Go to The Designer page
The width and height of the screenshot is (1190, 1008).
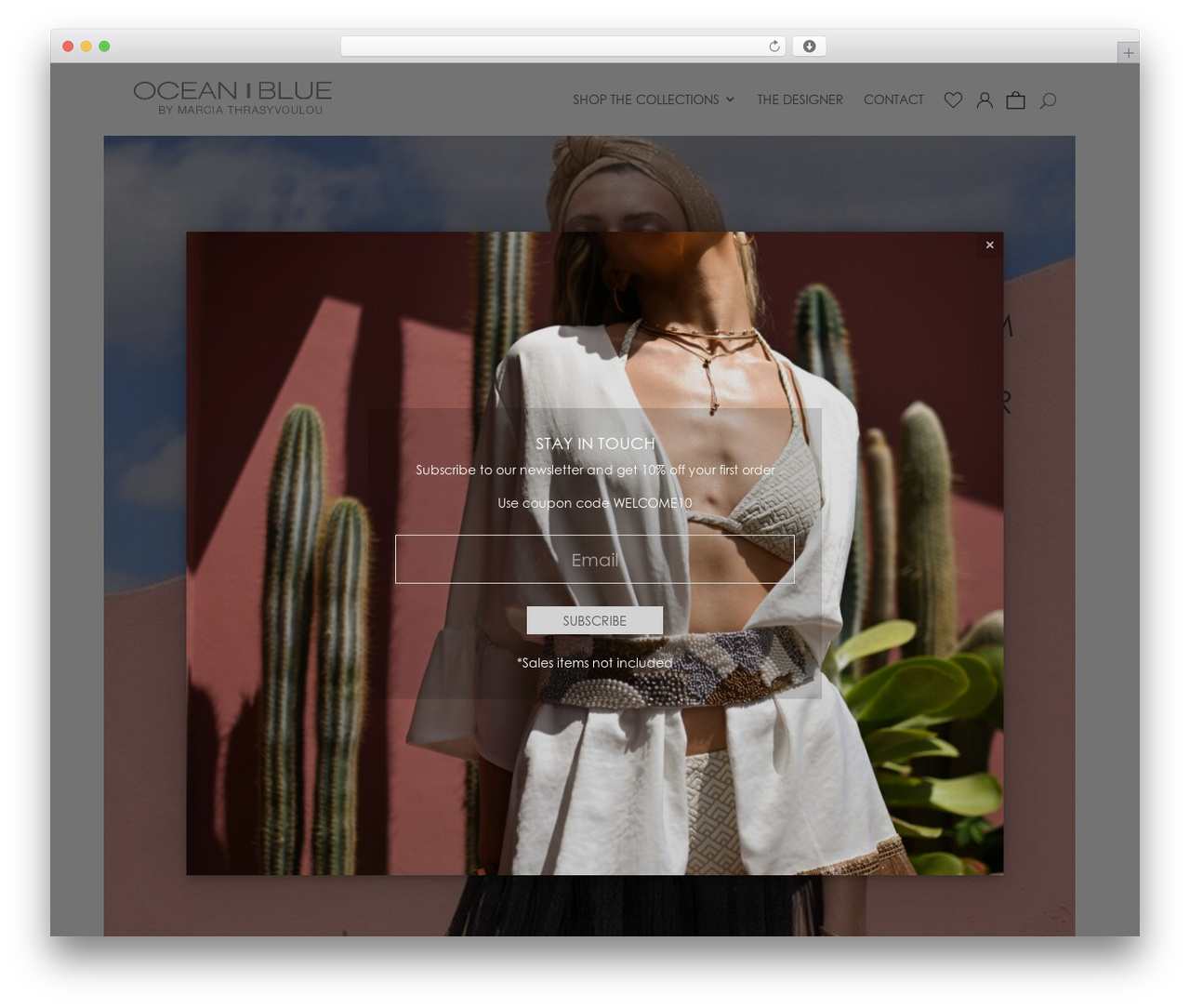pos(800,99)
